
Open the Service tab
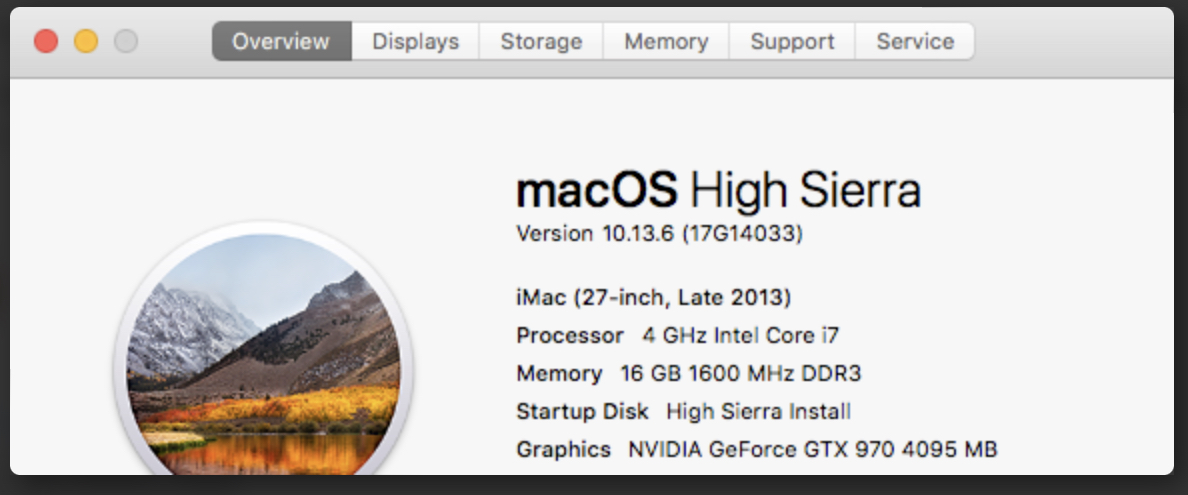pos(915,42)
